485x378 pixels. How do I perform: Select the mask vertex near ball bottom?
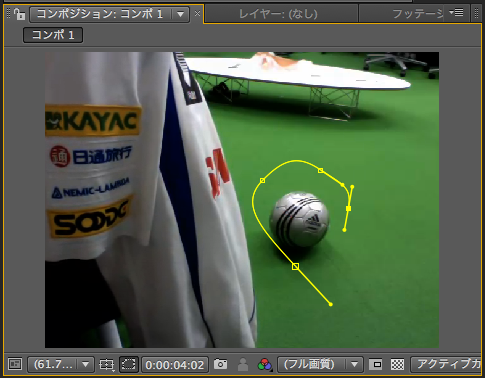coord(295,266)
